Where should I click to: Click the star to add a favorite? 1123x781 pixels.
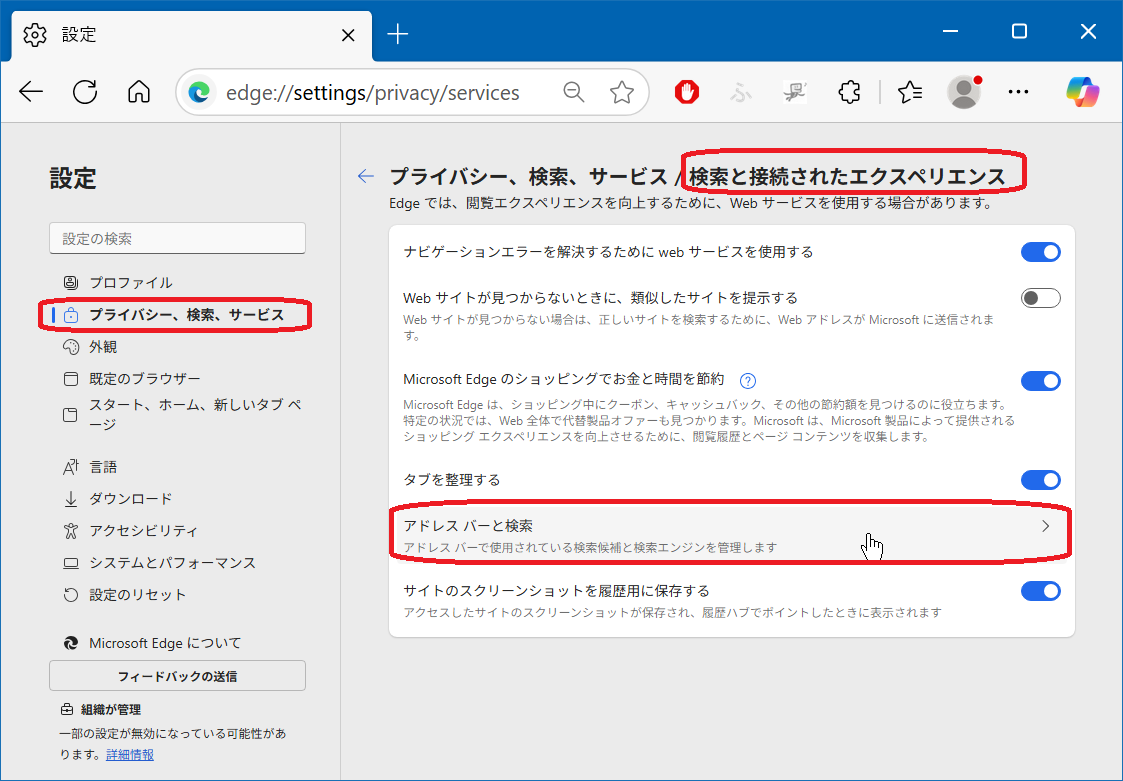coord(622,93)
